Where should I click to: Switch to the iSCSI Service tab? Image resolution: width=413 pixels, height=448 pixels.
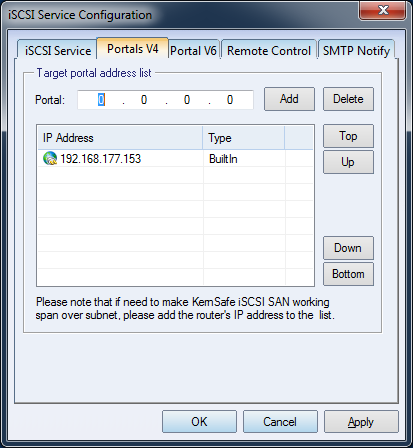[57, 50]
